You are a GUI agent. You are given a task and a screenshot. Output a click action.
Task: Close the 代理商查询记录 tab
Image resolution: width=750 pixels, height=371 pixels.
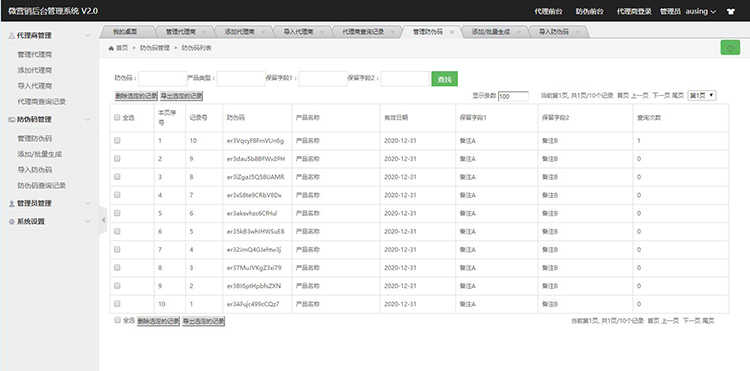click(x=392, y=32)
